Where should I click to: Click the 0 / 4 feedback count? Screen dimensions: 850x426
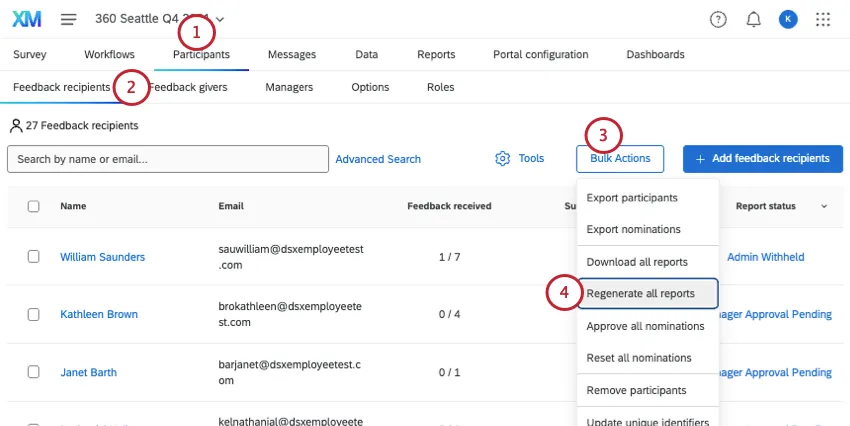(x=449, y=314)
